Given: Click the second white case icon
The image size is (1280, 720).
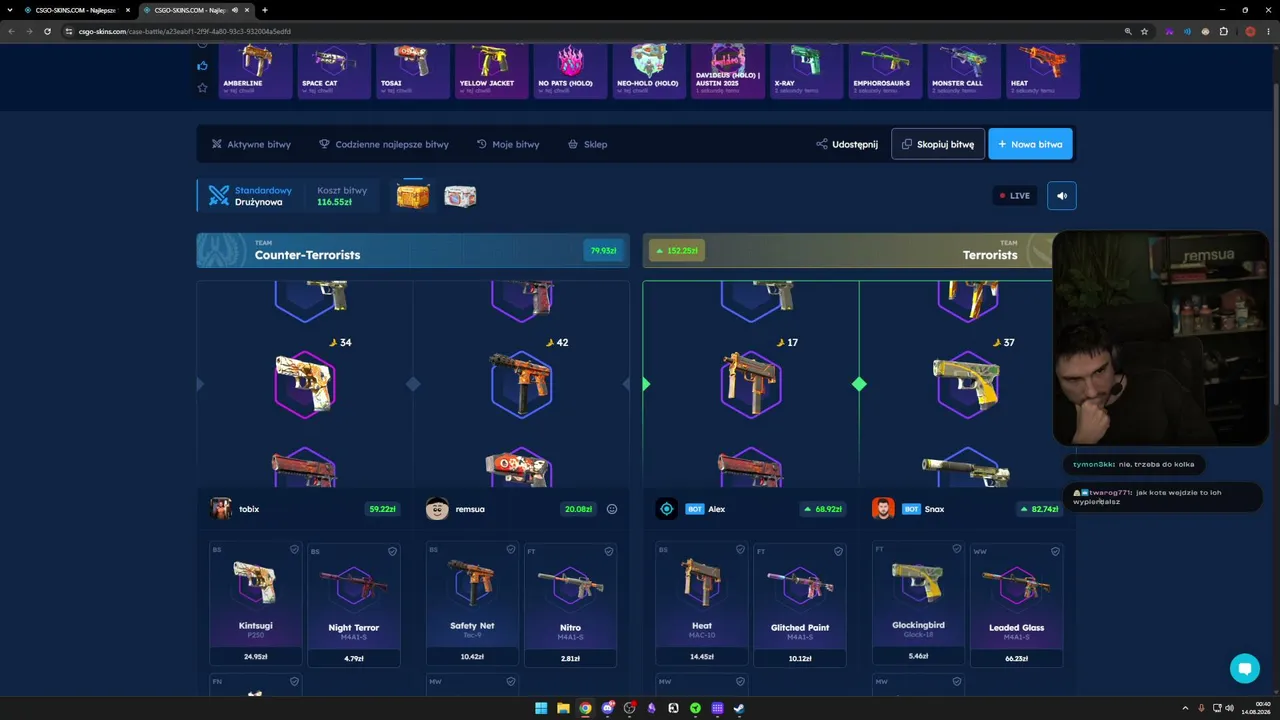Looking at the screenshot, I should click(x=460, y=196).
